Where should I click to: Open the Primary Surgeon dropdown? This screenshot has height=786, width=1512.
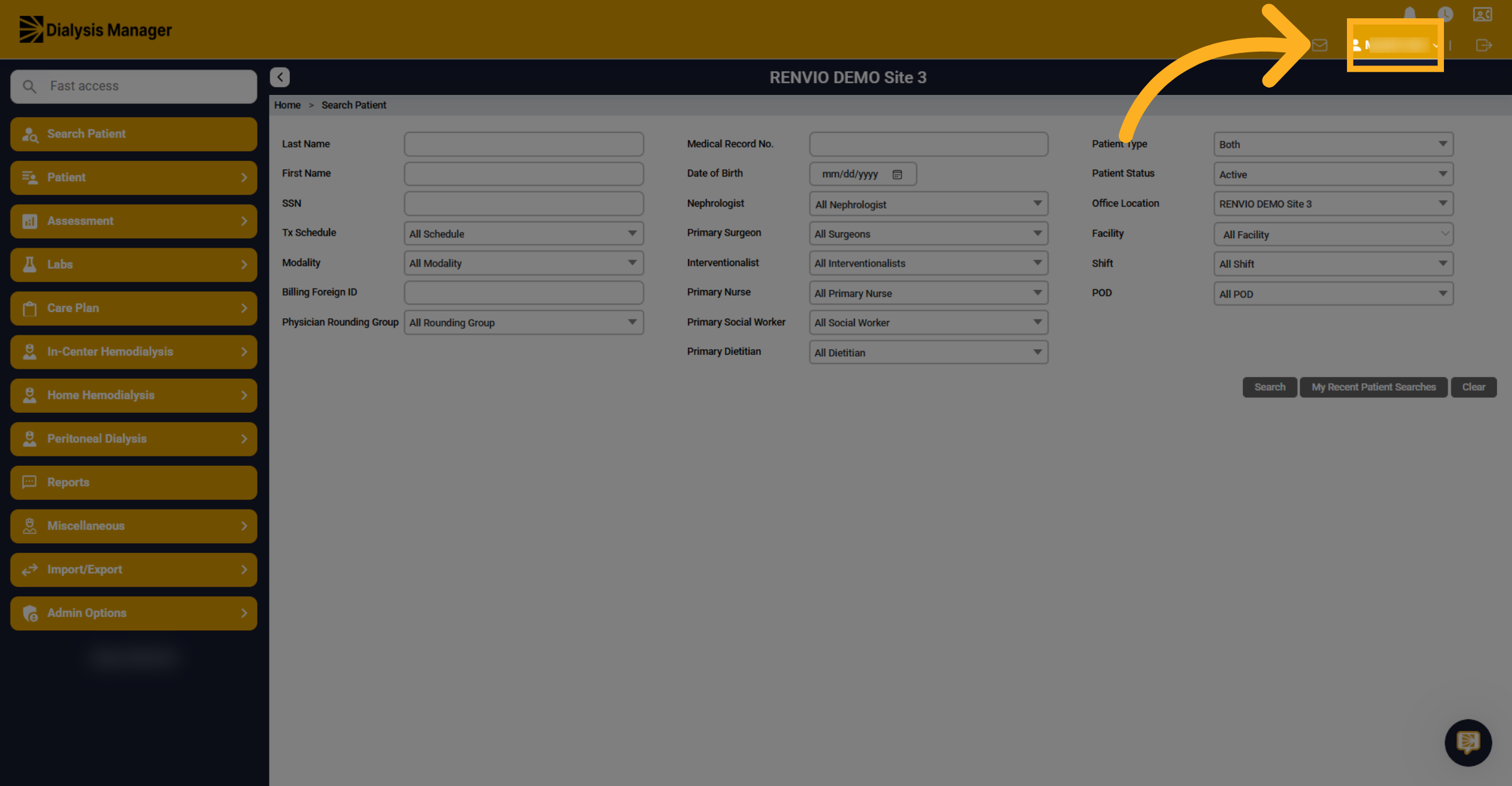coord(929,233)
